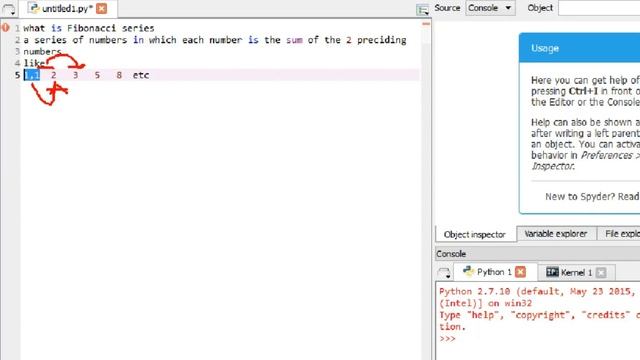Close the Kernel 1 tab
Screen dimensions: 640x360
click(x=601, y=272)
